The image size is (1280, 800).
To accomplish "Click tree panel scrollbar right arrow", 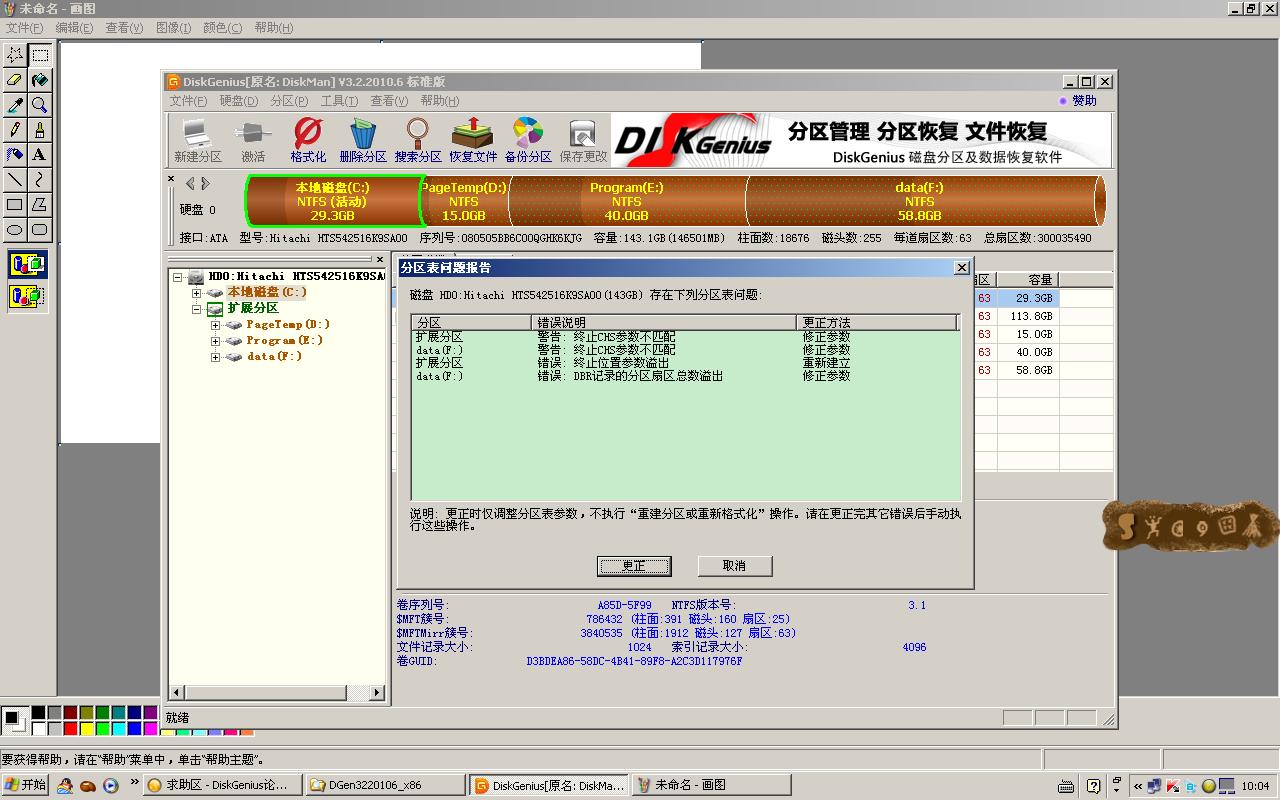I will pos(377,692).
